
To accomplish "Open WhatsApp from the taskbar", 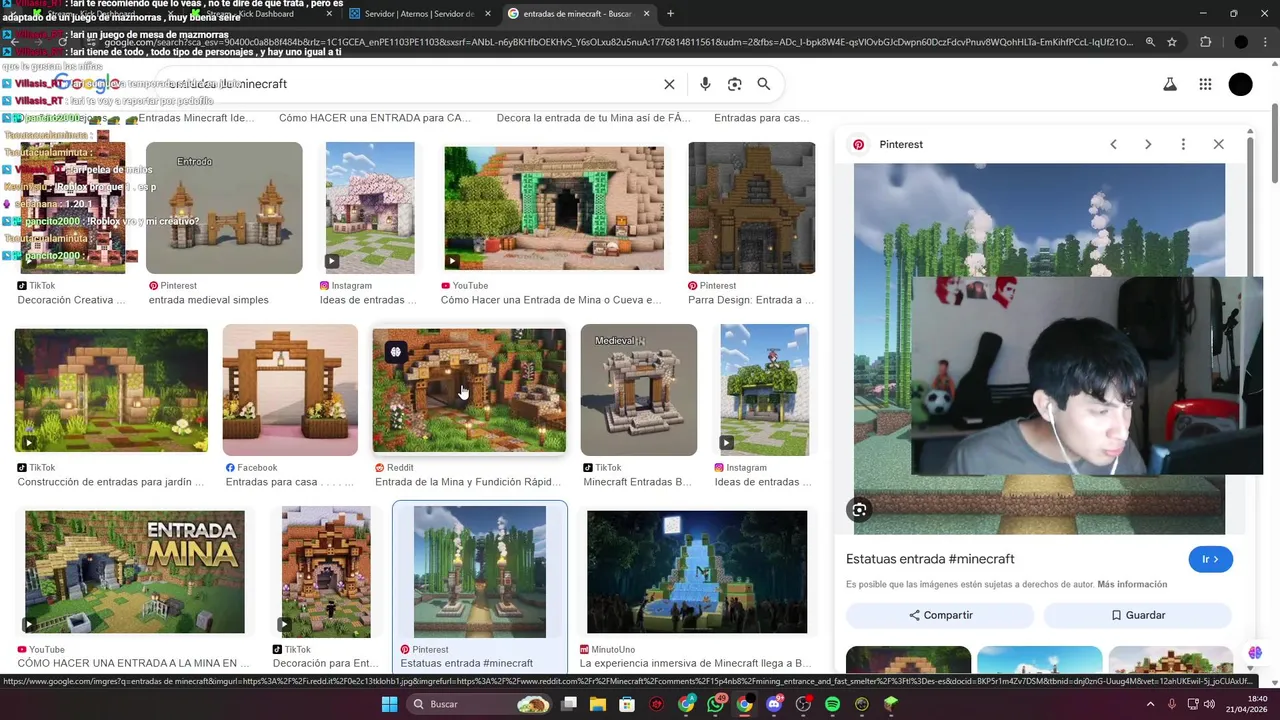I will pyautogui.click(x=715, y=704).
